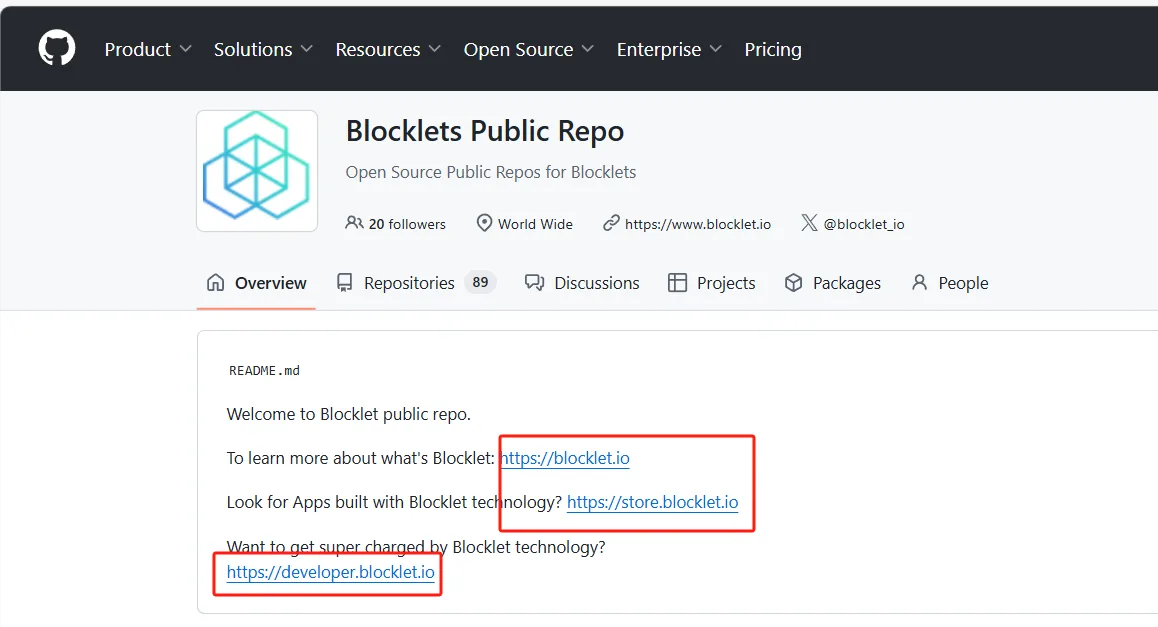Click the Projects table icon
The height and width of the screenshot is (627, 1158).
[x=677, y=283]
